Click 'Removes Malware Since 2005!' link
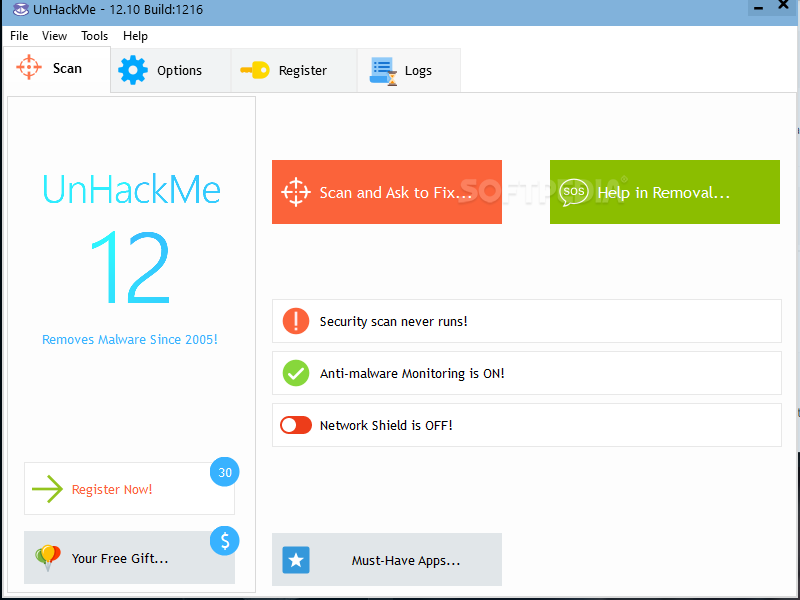This screenshot has width=800, height=600. tap(130, 339)
